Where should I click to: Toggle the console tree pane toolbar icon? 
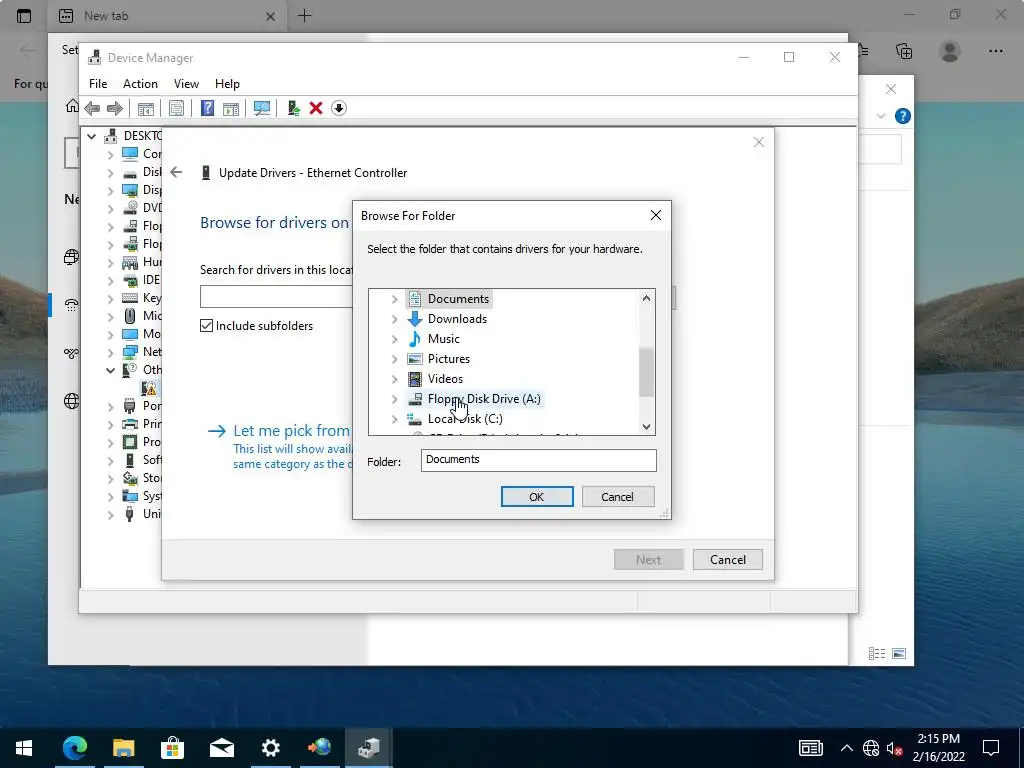[x=146, y=108]
